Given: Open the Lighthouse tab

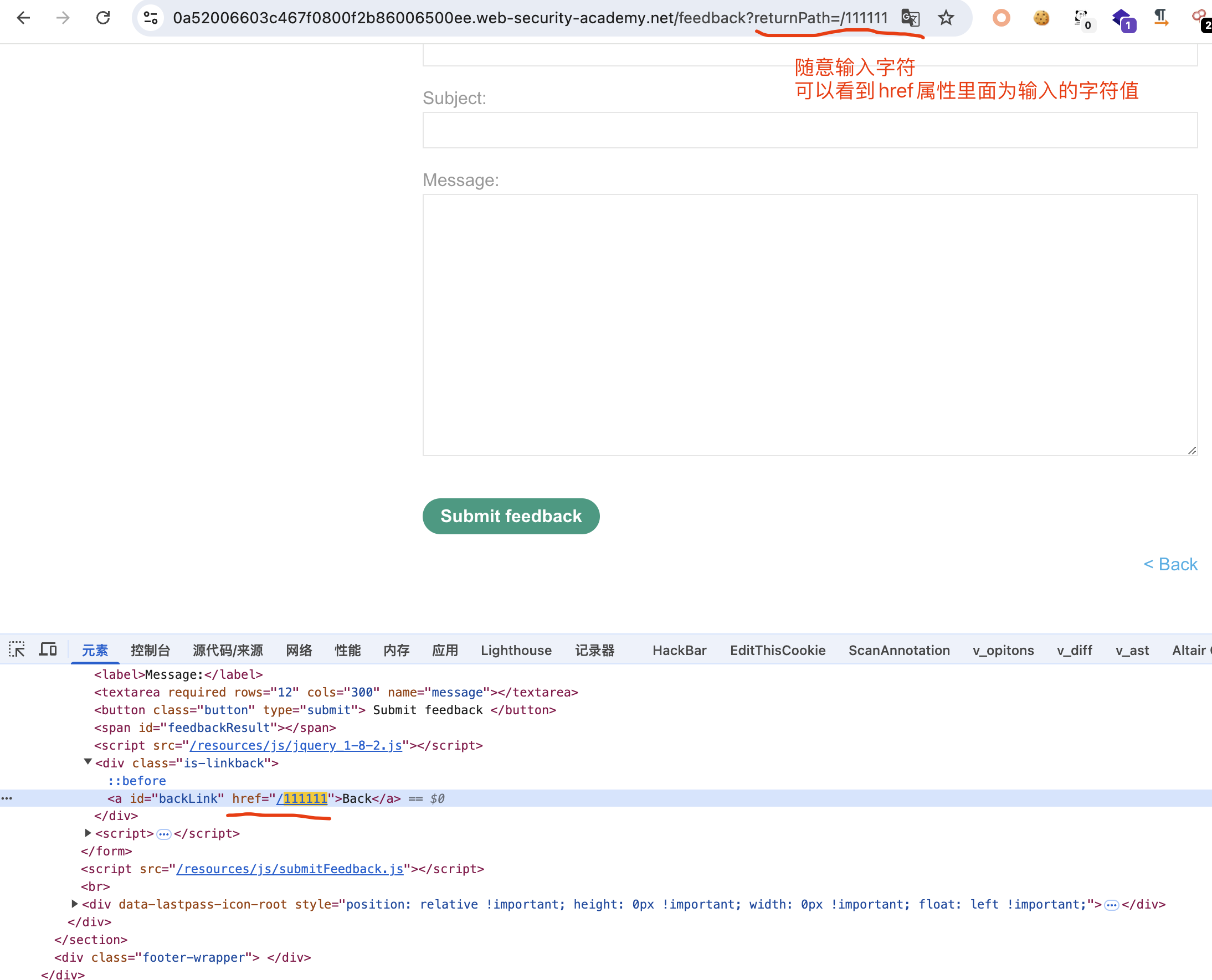Looking at the screenshot, I should click(x=516, y=651).
